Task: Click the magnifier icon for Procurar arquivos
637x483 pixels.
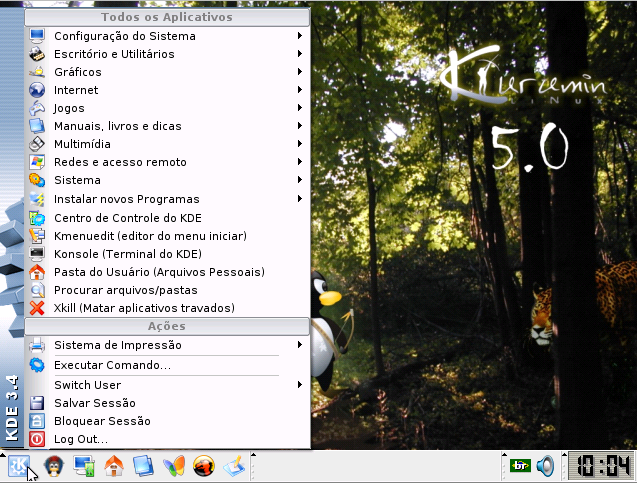Action: tap(37, 290)
